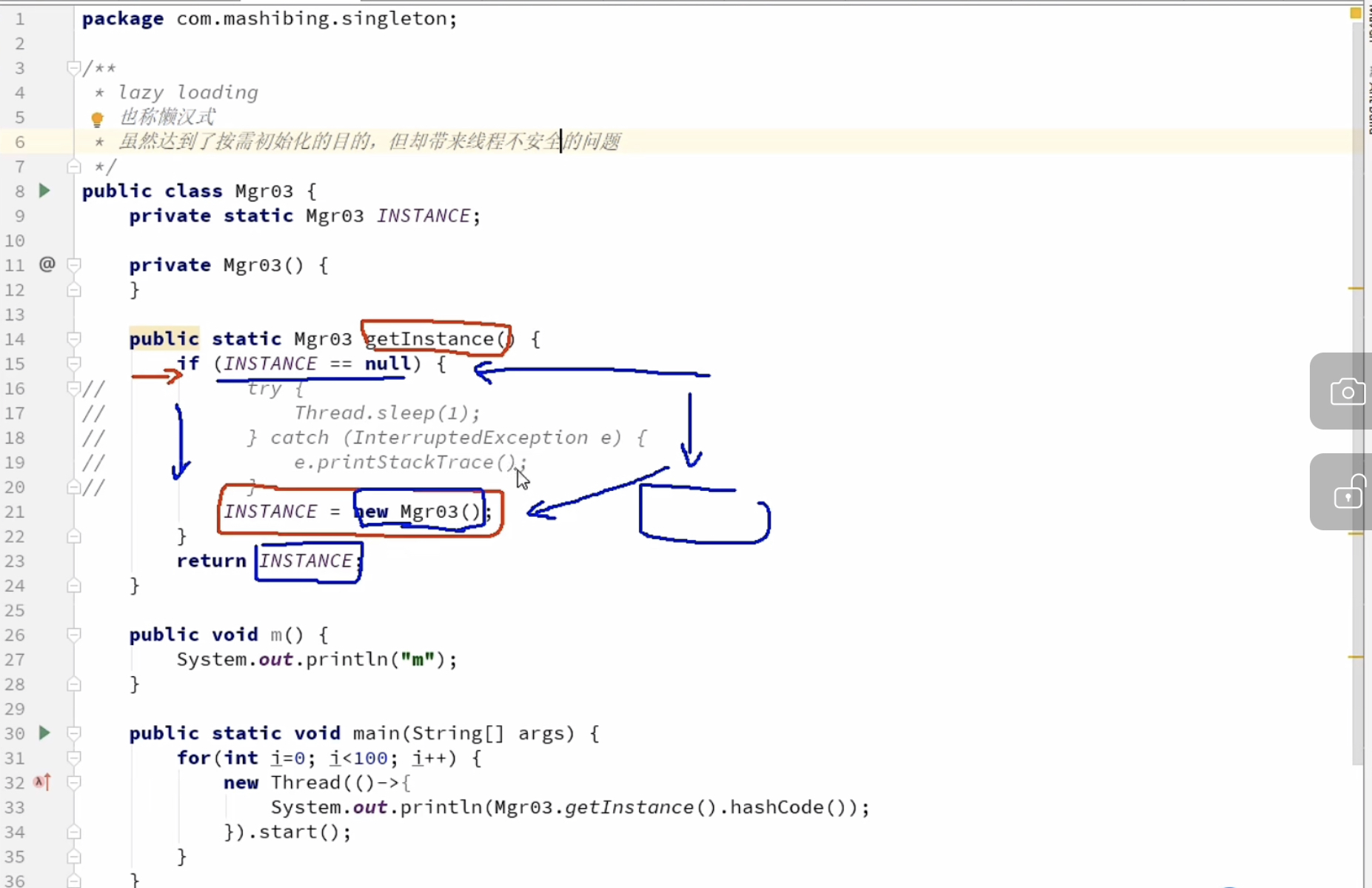Click the commented catch (InterruptedException e) line
This screenshot has height=888, width=1372.
pyautogui.click(x=446, y=438)
